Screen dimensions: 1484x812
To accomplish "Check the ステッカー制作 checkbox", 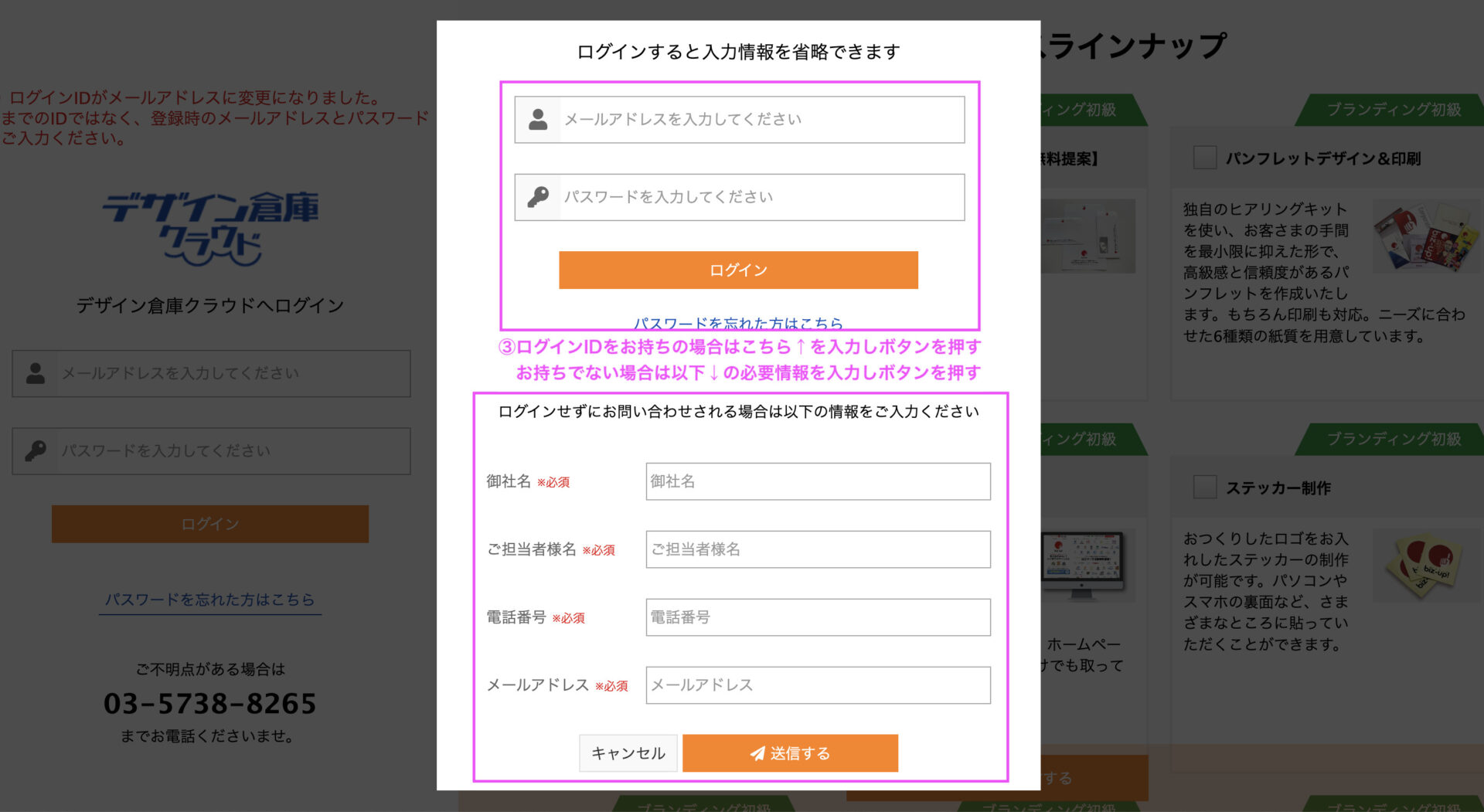I will tap(1205, 488).
